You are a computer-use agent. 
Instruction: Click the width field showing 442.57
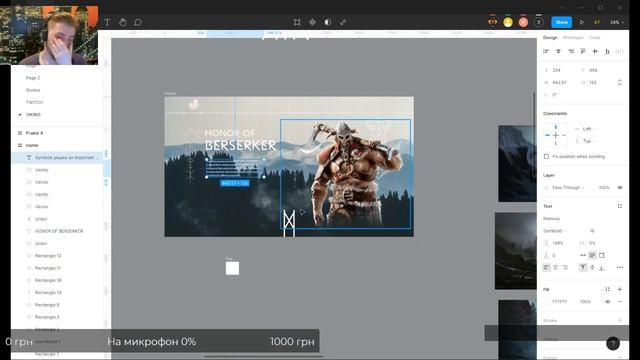(560, 82)
